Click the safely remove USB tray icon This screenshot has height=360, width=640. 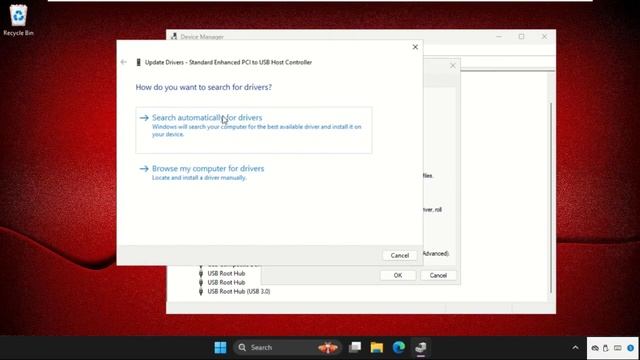click(x=606, y=348)
